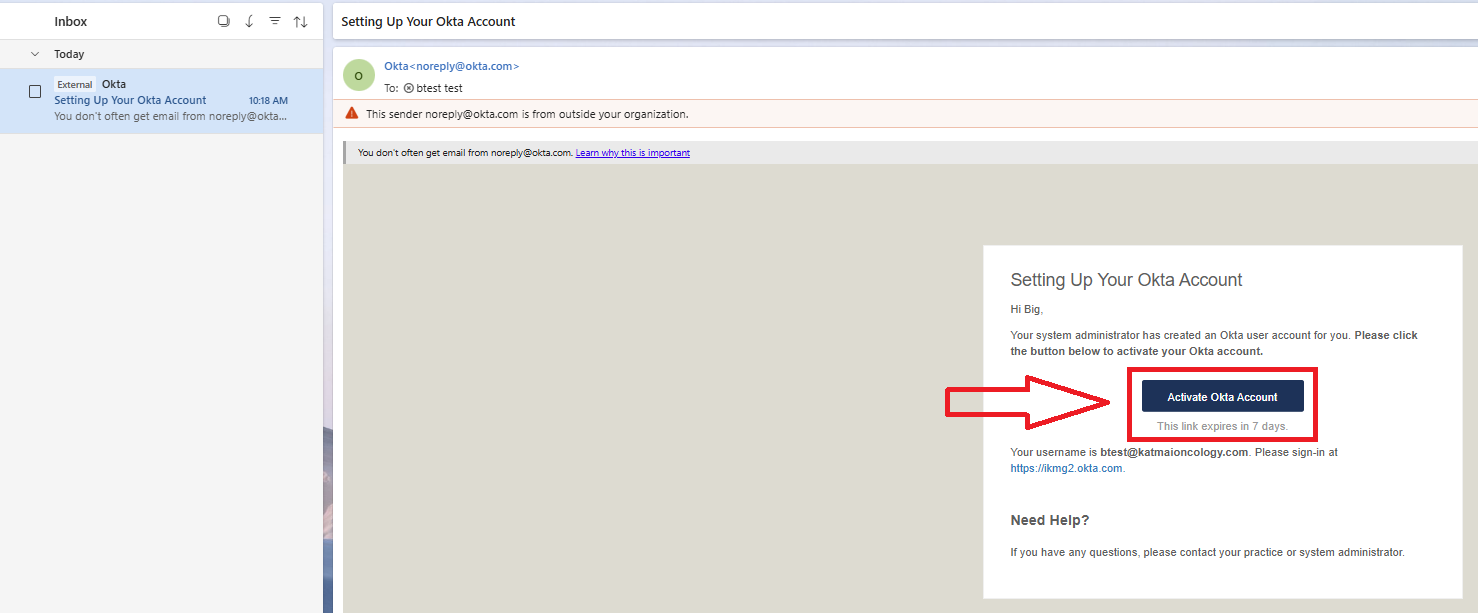Click the email subject header at top of reading pane
The height and width of the screenshot is (613, 1478).
coord(429,21)
